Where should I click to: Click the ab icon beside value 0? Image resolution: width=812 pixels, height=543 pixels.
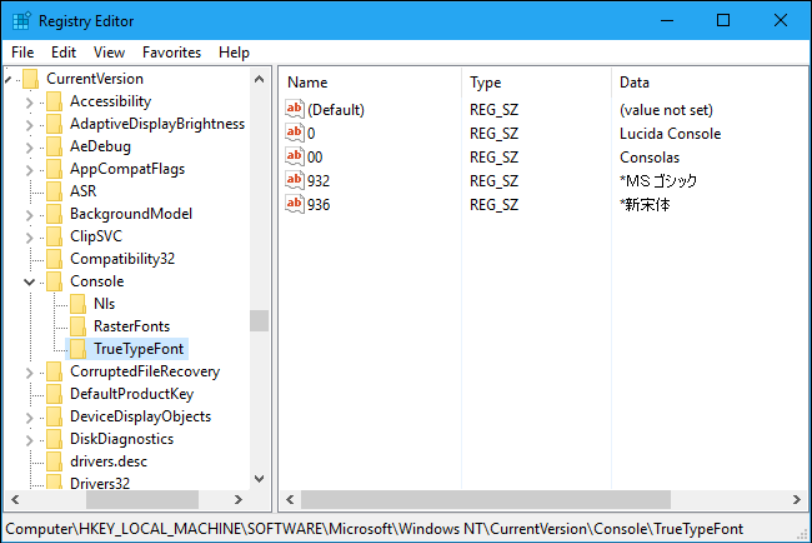[294, 133]
